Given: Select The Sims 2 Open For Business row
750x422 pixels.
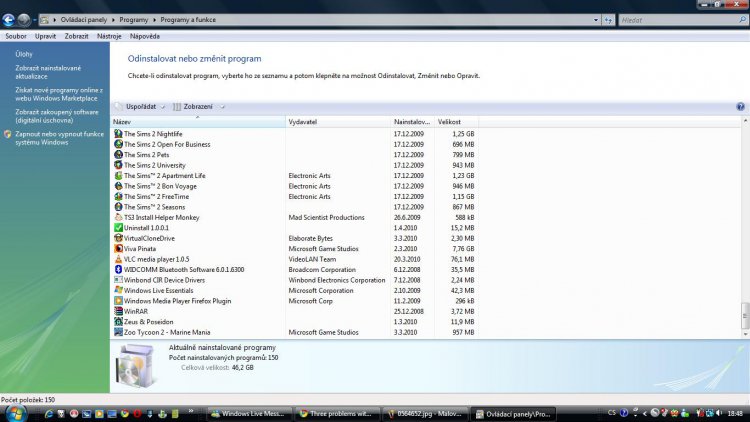Looking at the screenshot, I should point(295,144).
